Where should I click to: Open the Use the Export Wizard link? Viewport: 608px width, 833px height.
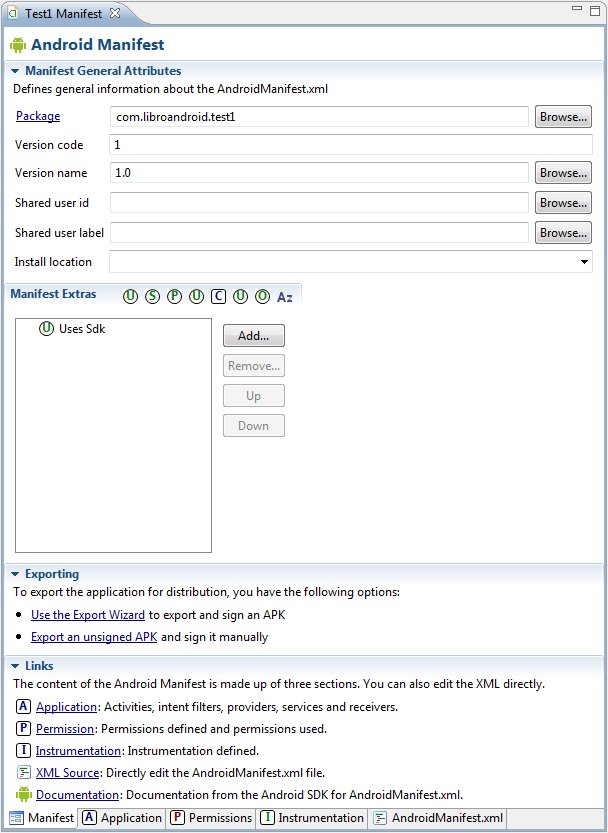88,615
